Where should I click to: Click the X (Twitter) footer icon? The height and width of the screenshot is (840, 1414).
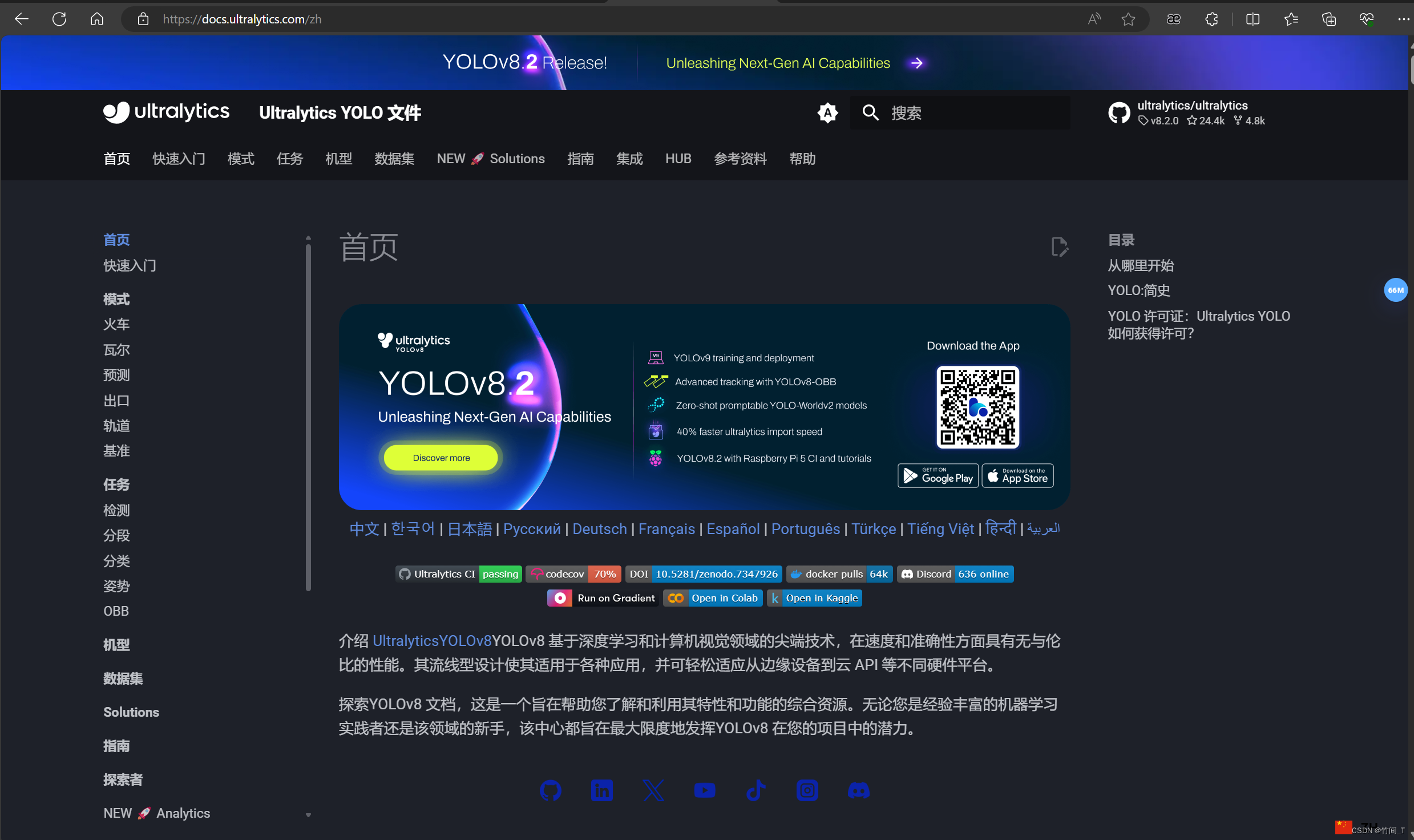coord(653,790)
